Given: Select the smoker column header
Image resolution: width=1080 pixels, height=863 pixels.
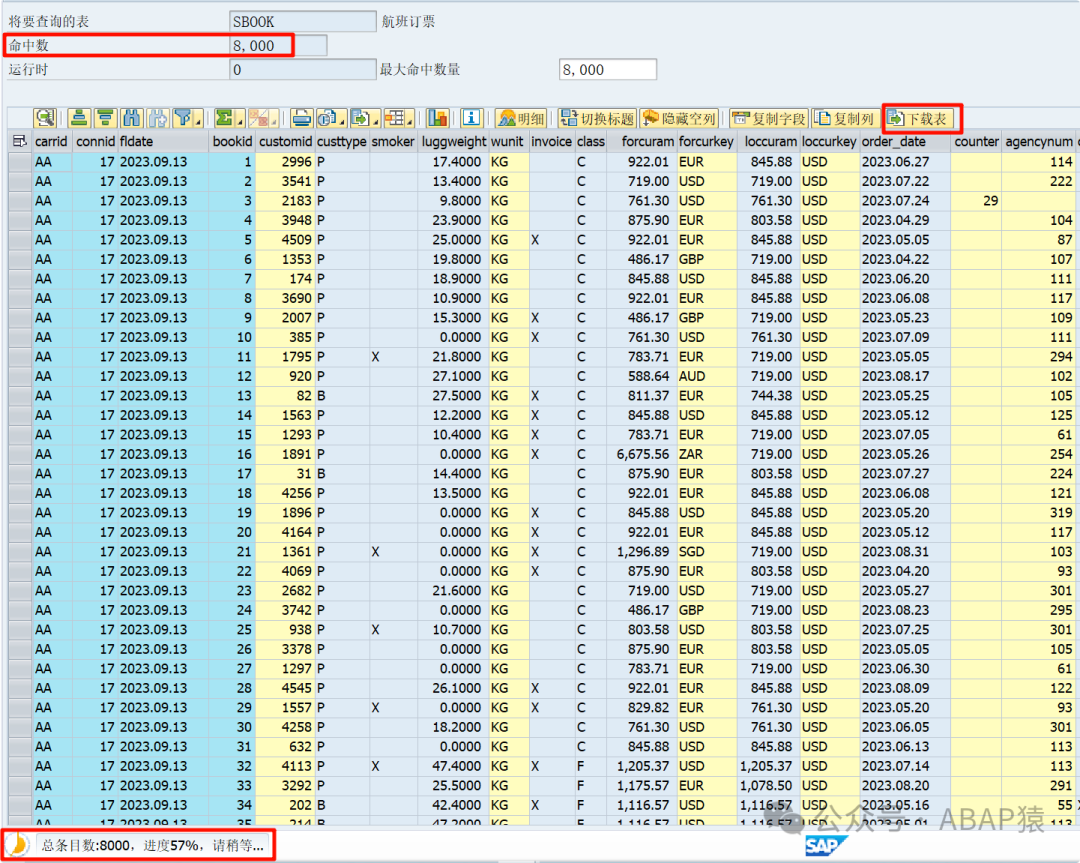Looking at the screenshot, I should pos(393,141).
